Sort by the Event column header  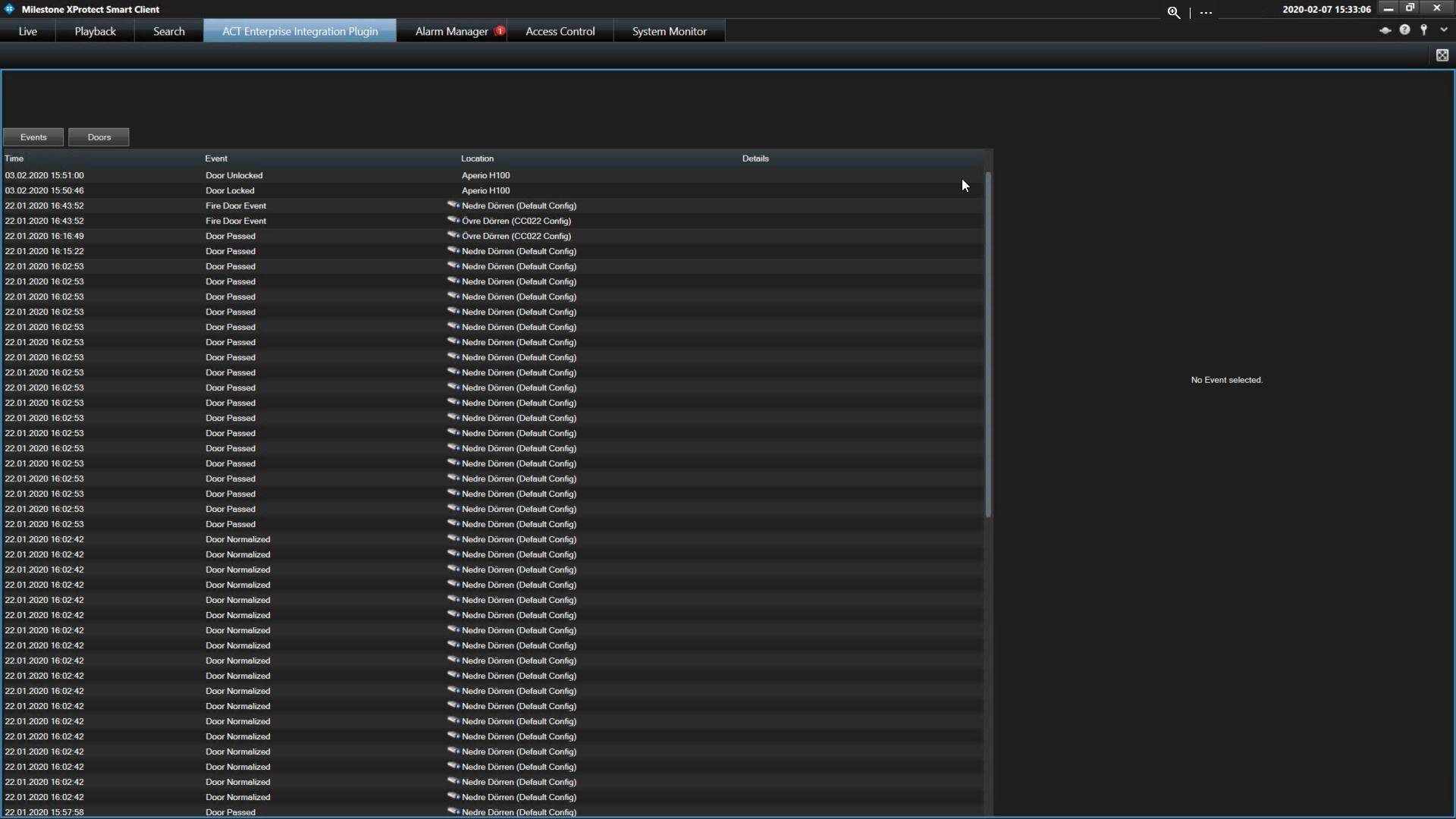(x=216, y=158)
